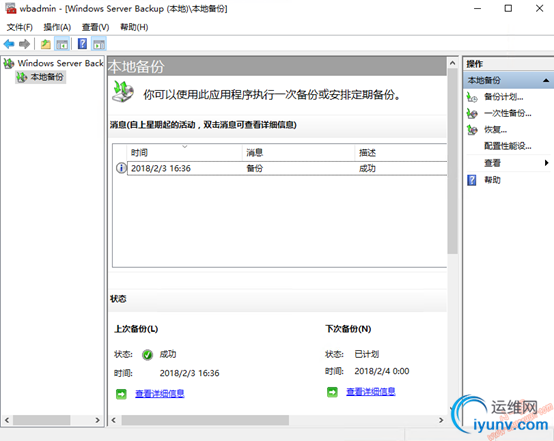
Task: Open the 查看(V) menu
Action: click(x=95, y=27)
